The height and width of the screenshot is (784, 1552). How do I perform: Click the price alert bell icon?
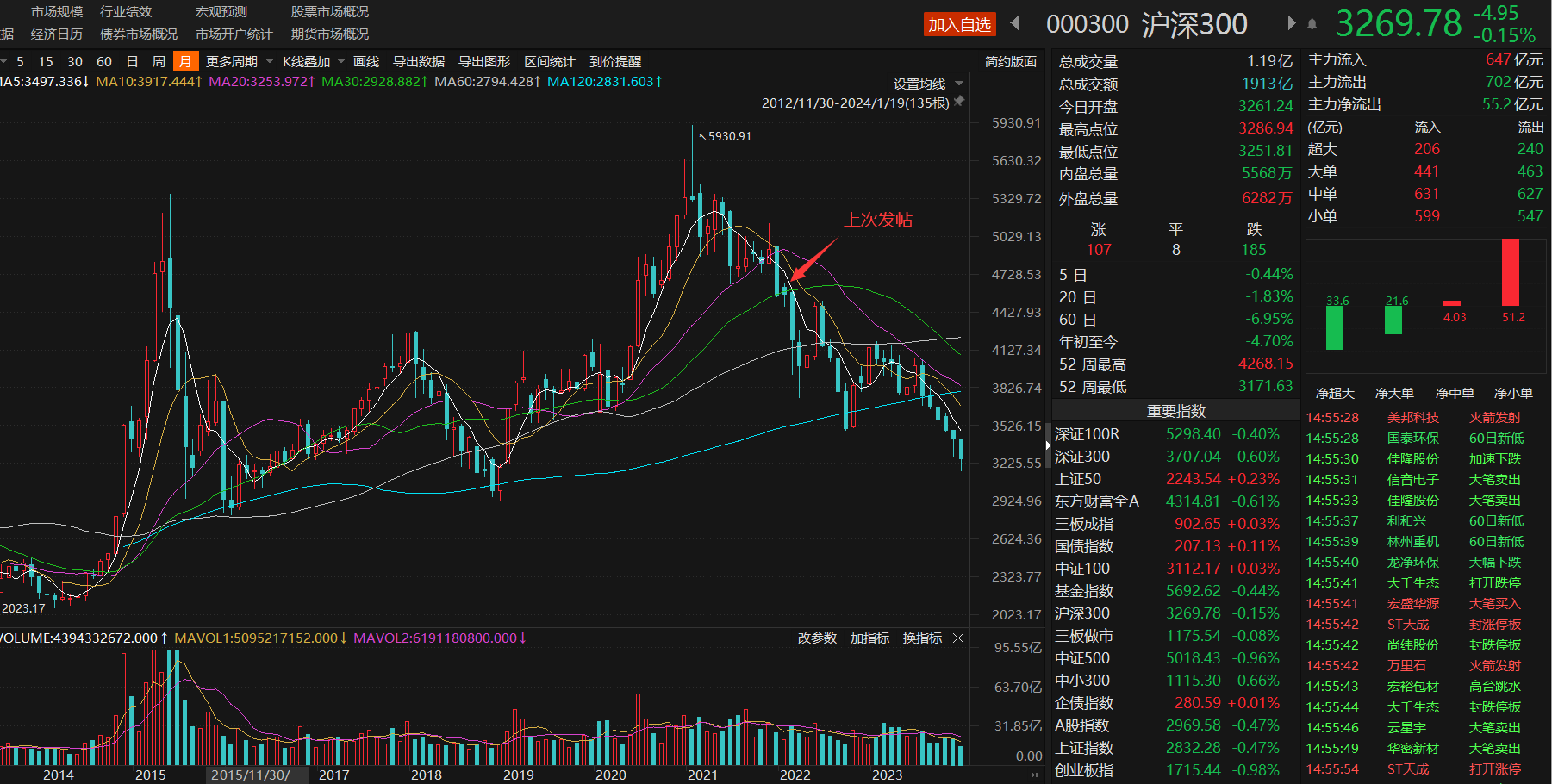[1312, 24]
